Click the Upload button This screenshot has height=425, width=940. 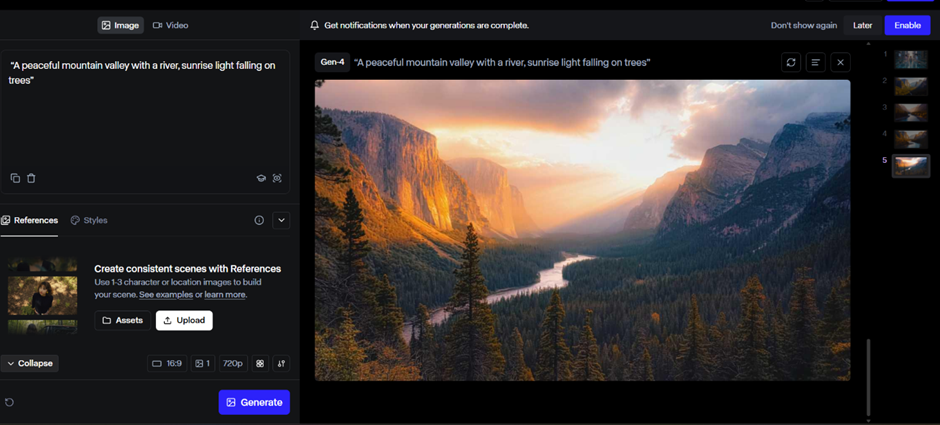(x=184, y=320)
